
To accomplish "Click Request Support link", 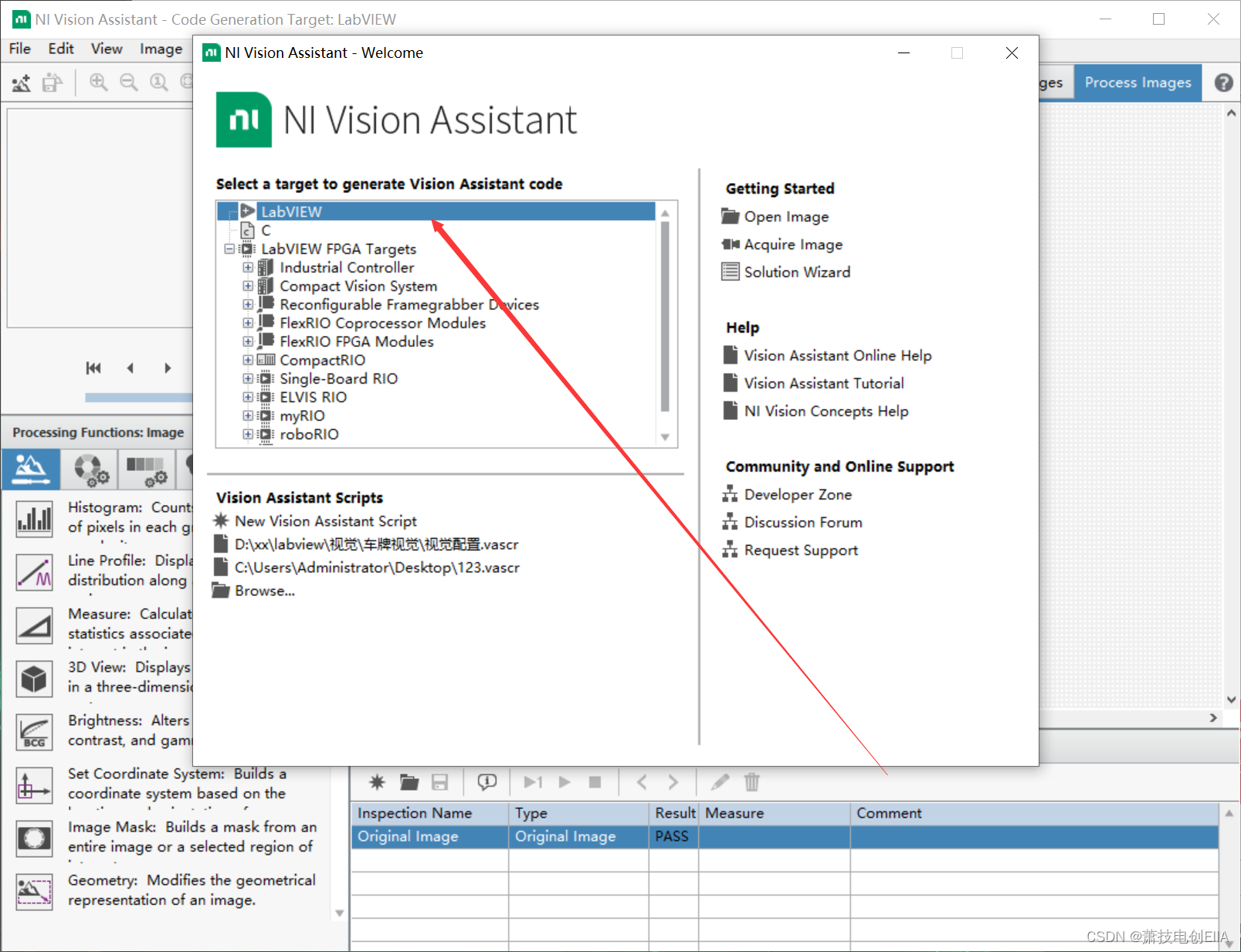I will coord(801,550).
